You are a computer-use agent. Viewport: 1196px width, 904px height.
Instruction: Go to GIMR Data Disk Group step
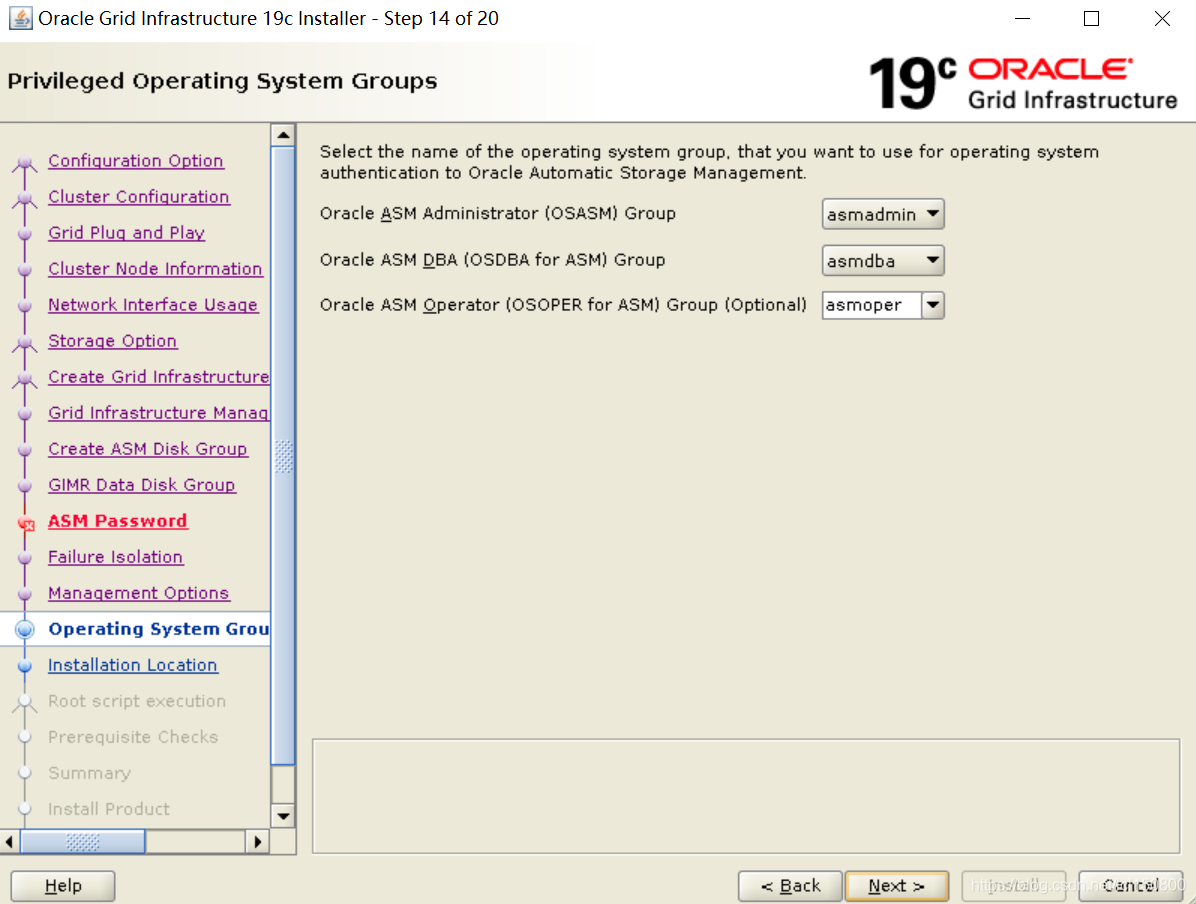click(x=142, y=485)
